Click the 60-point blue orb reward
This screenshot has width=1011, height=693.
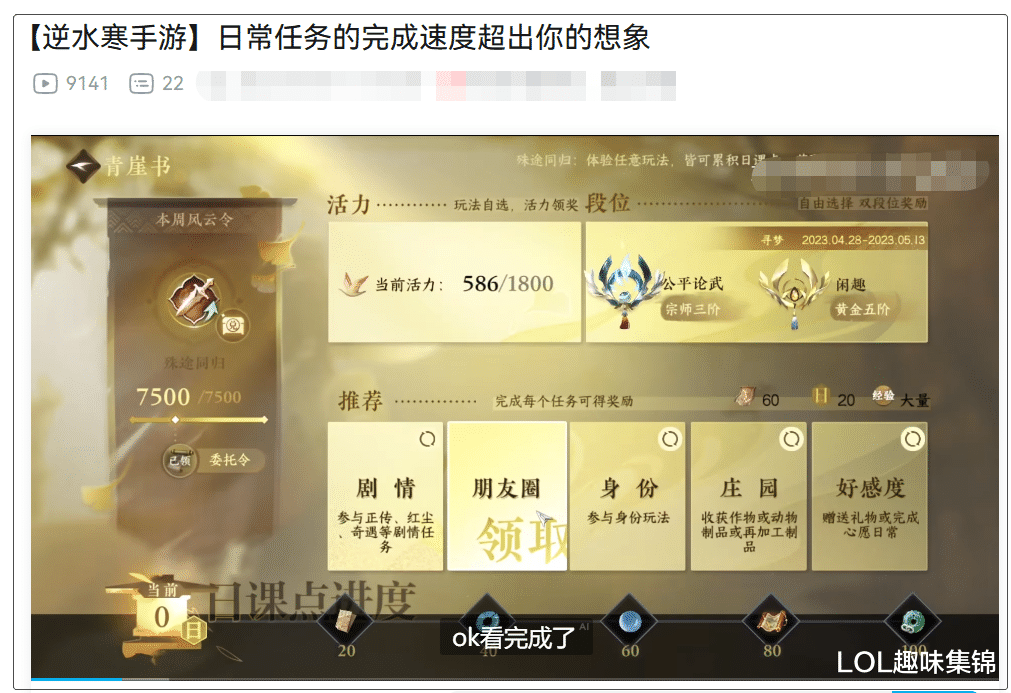(629, 621)
